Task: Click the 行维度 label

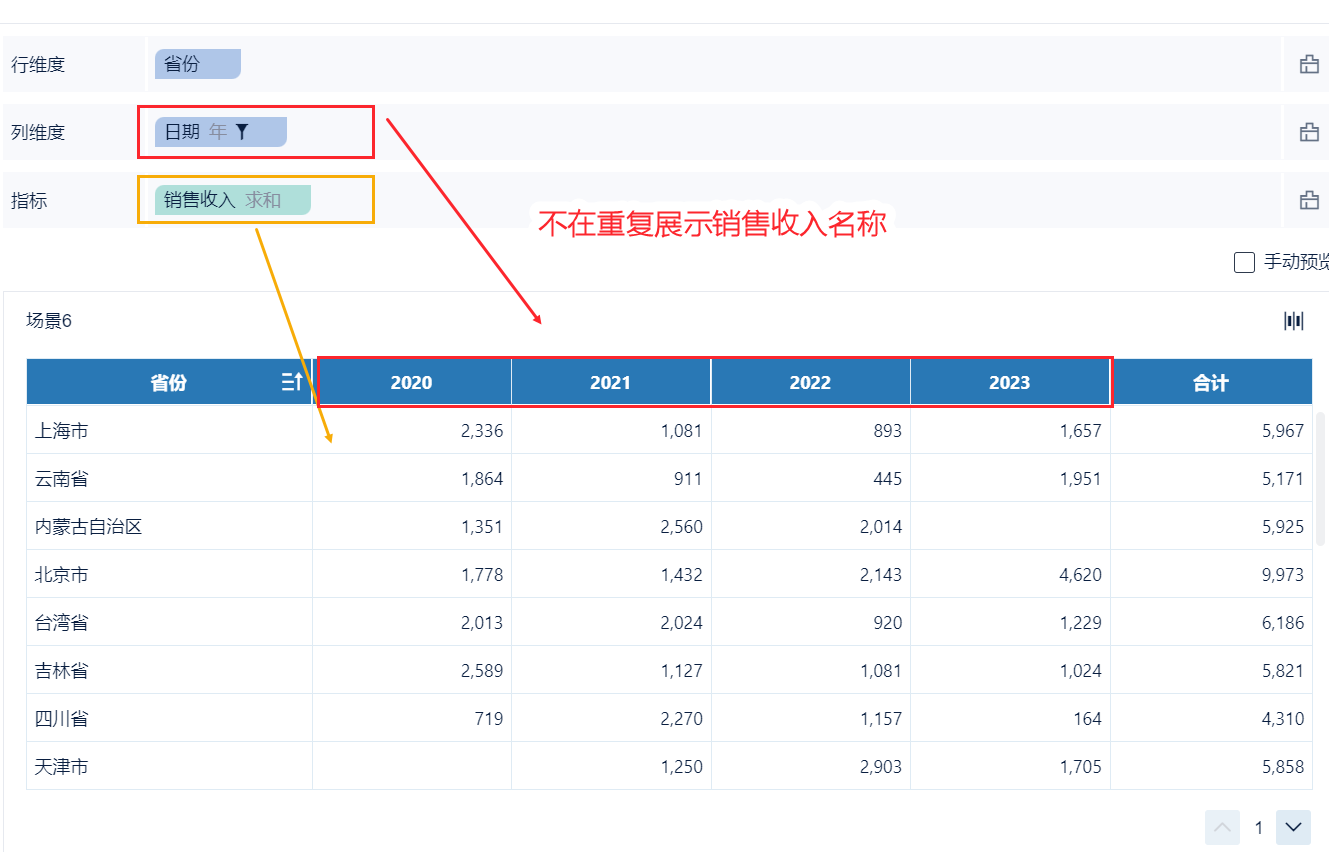Action: [38, 65]
